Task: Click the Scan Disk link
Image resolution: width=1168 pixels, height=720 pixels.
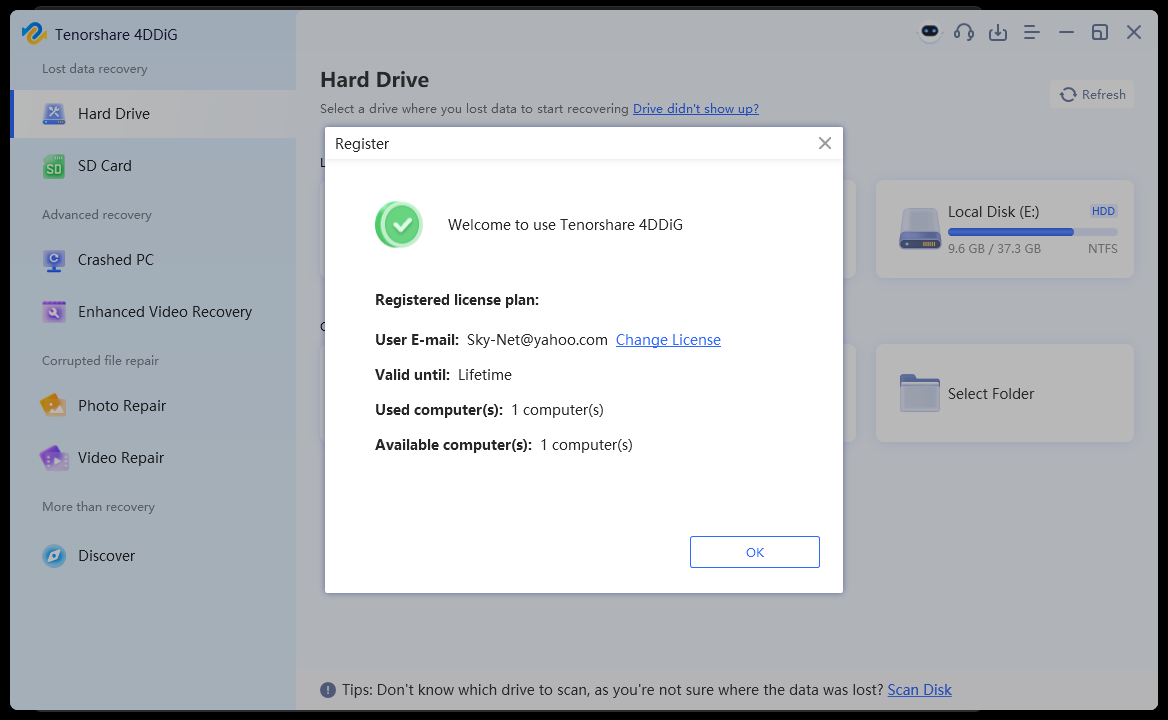Action: coord(919,690)
